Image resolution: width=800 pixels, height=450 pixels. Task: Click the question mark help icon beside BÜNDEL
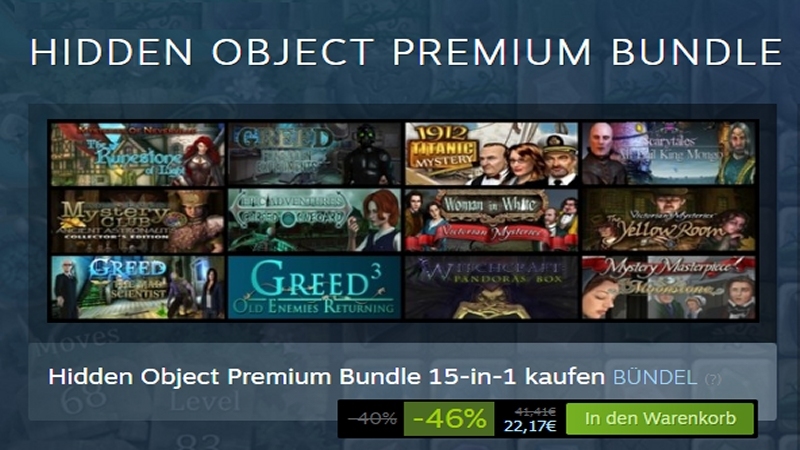tap(713, 379)
